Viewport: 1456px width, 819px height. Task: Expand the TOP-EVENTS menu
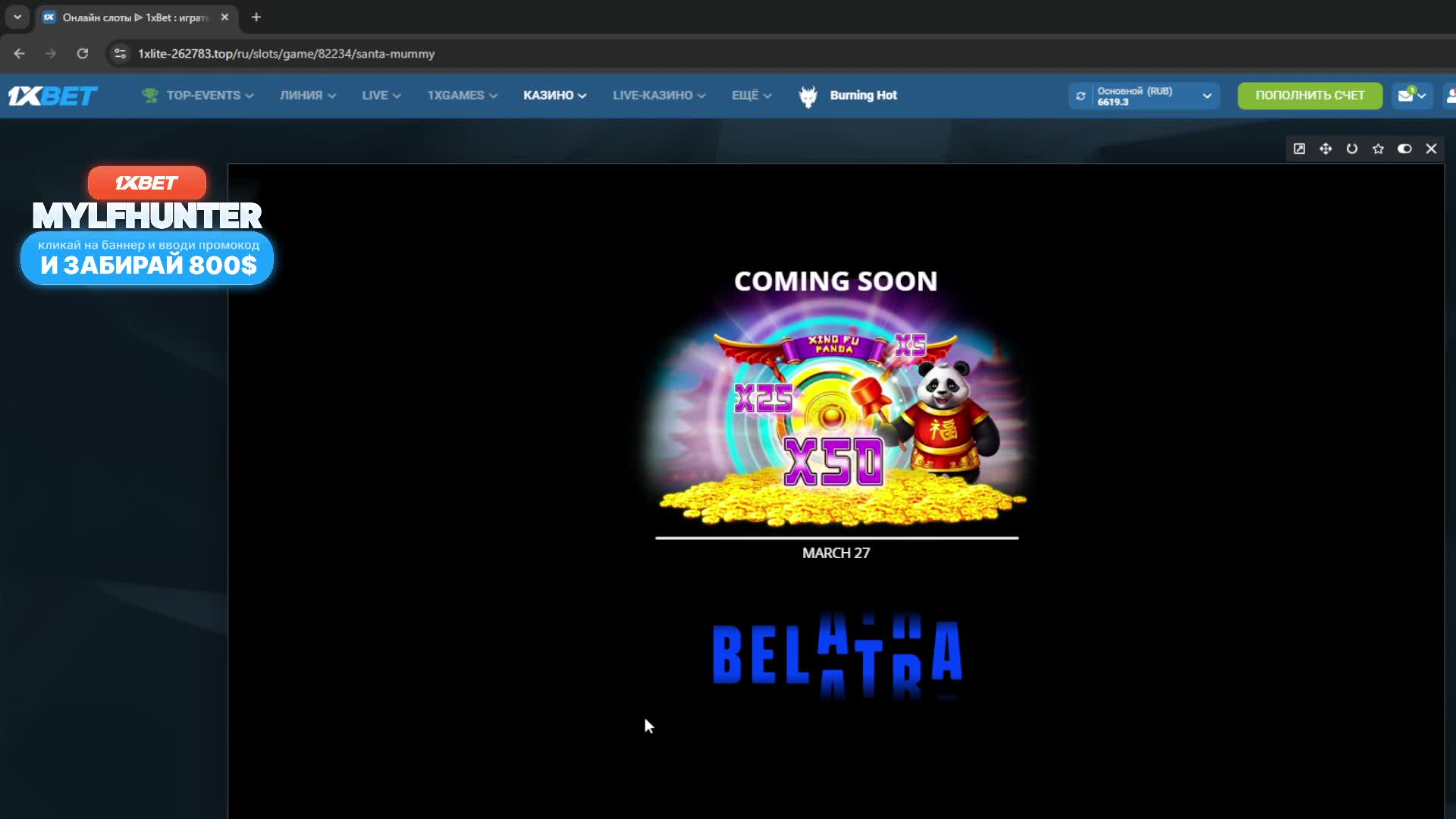tap(210, 96)
